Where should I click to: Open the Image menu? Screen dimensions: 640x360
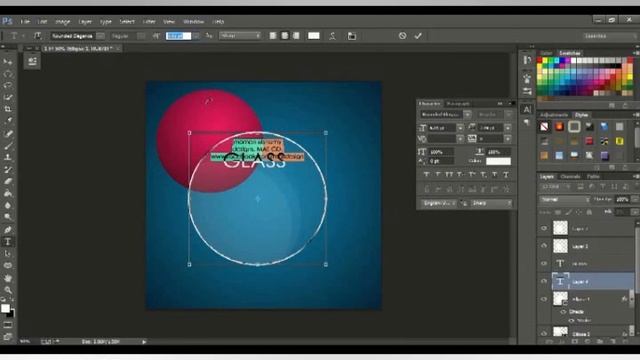click(x=62, y=22)
